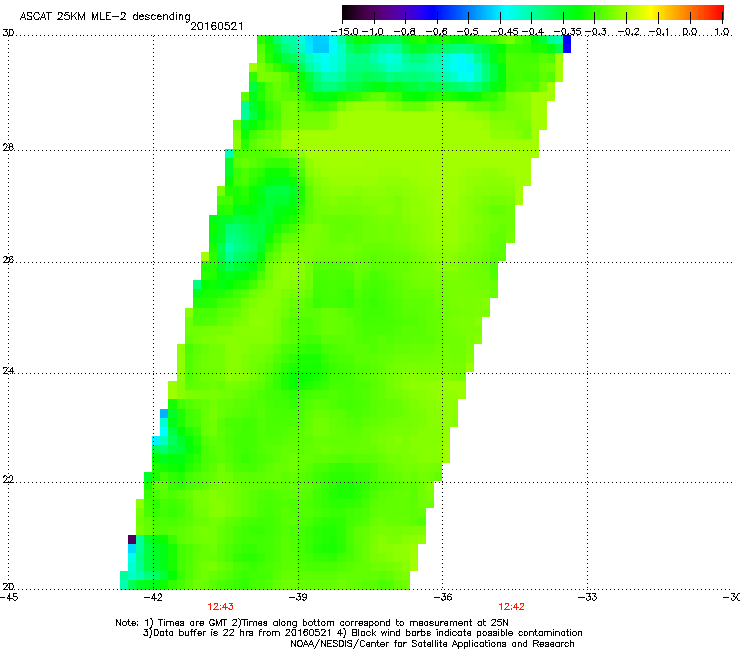Screen dimensions: 740x650
Task: Click the dark blue data cell at swath top-right
Action: [x=567, y=44]
